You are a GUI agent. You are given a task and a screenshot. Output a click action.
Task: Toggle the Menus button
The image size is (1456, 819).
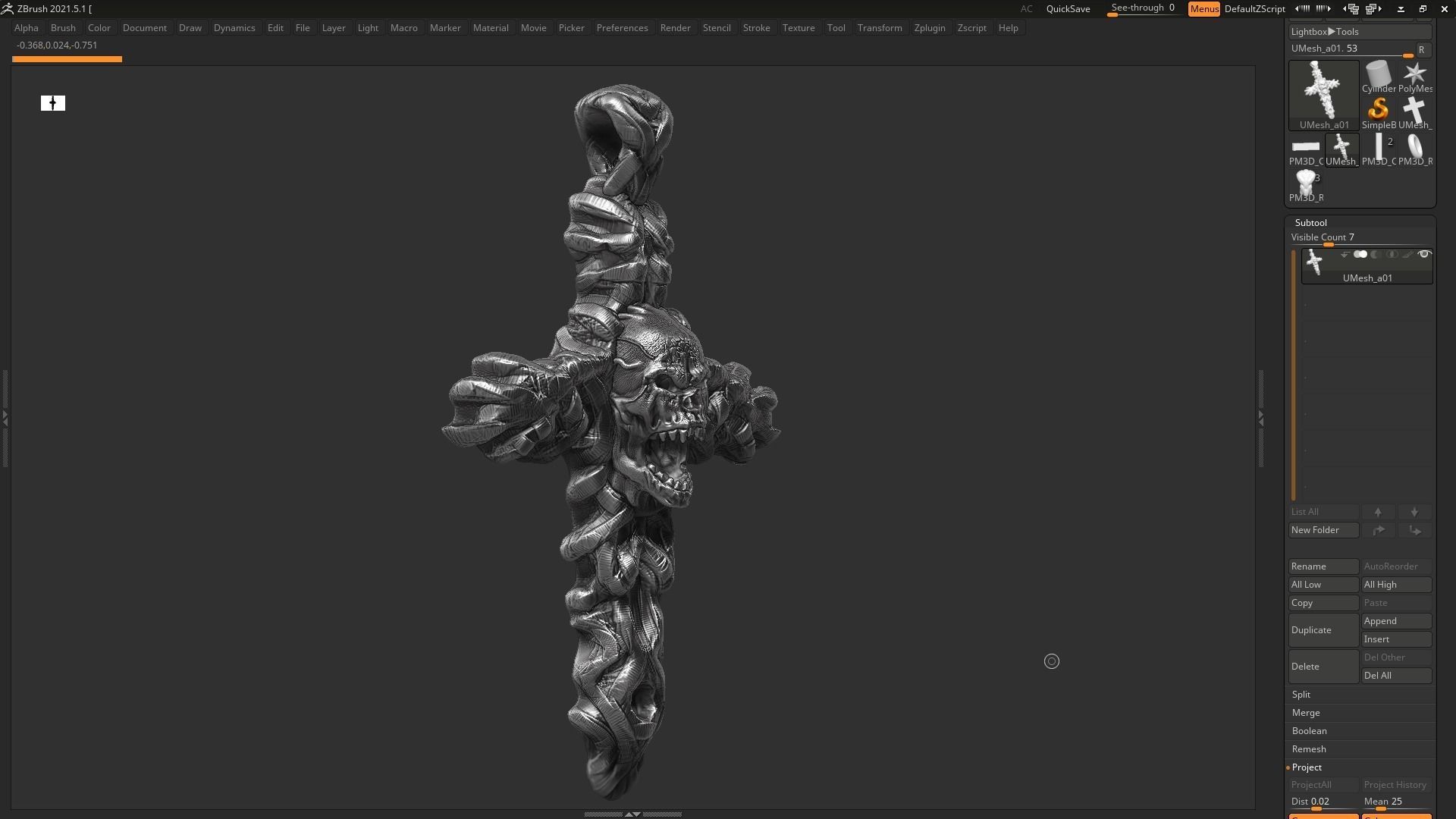pyautogui.click(x=1204, y=9)
